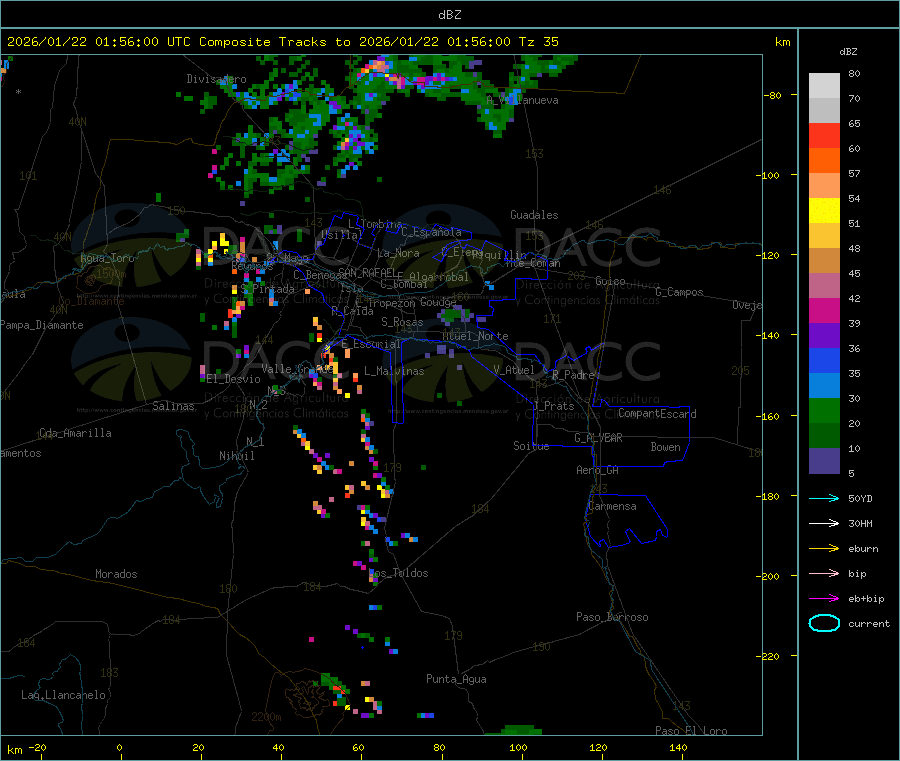Click the CompantEscard label
This screenshot has height=761, width=900.
[x=657, y=414]
